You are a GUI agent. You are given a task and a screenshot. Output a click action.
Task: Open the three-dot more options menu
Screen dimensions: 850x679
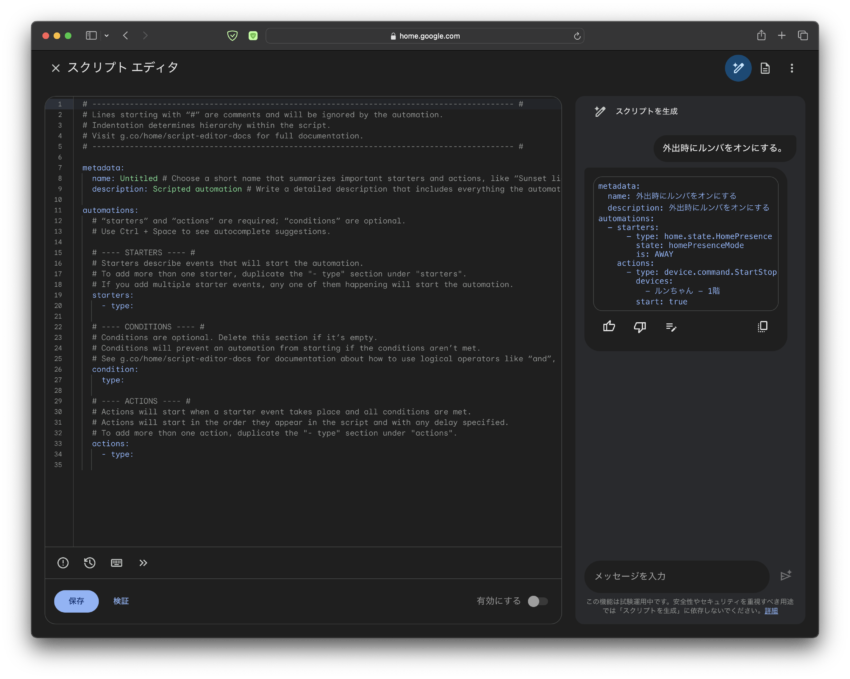click(792, 68)
